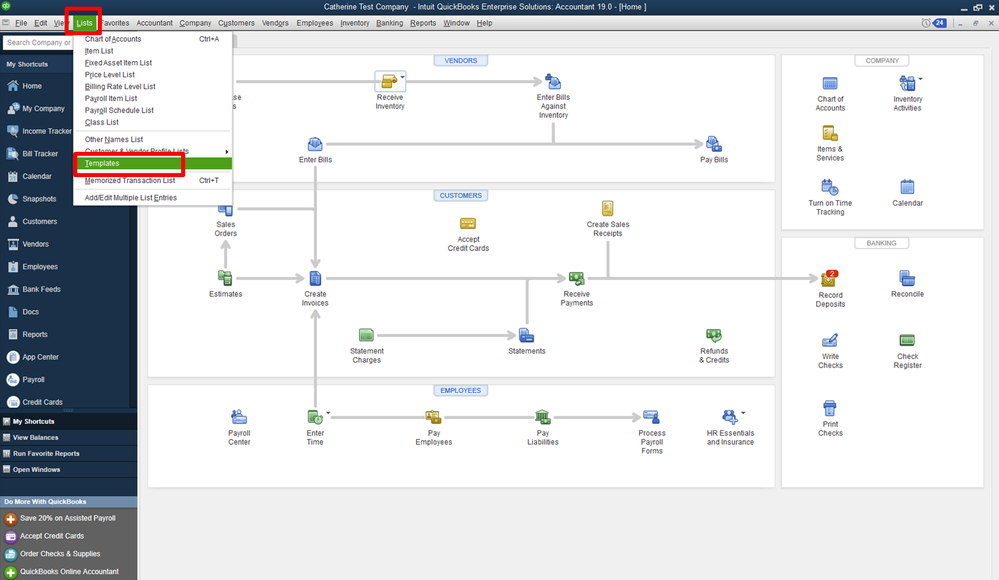999x580 pixels.
Task: Click Order Checks & Supplies link
Action: click(60, 554)
